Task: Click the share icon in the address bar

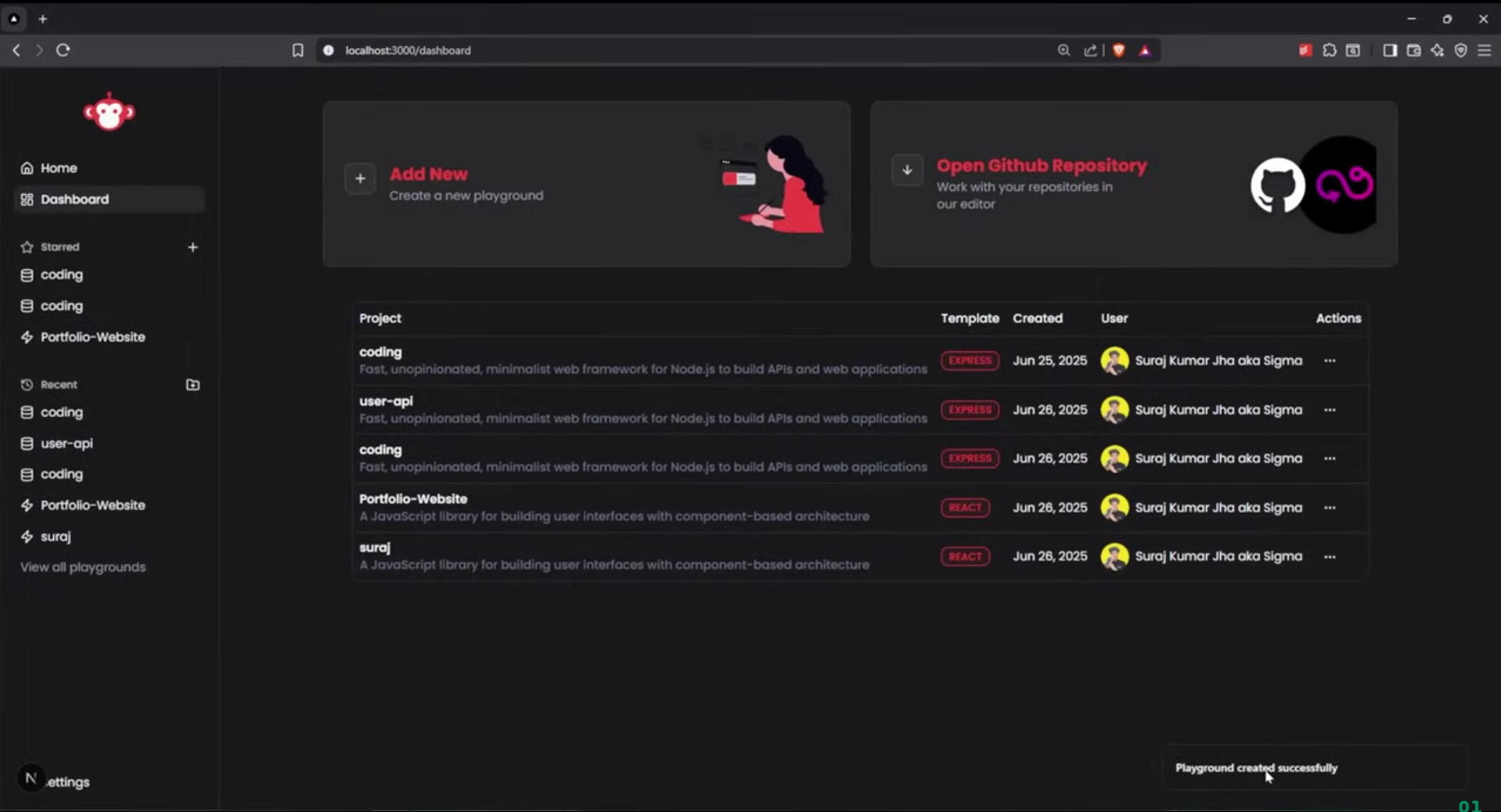Action: click(x=1090, y=50)
